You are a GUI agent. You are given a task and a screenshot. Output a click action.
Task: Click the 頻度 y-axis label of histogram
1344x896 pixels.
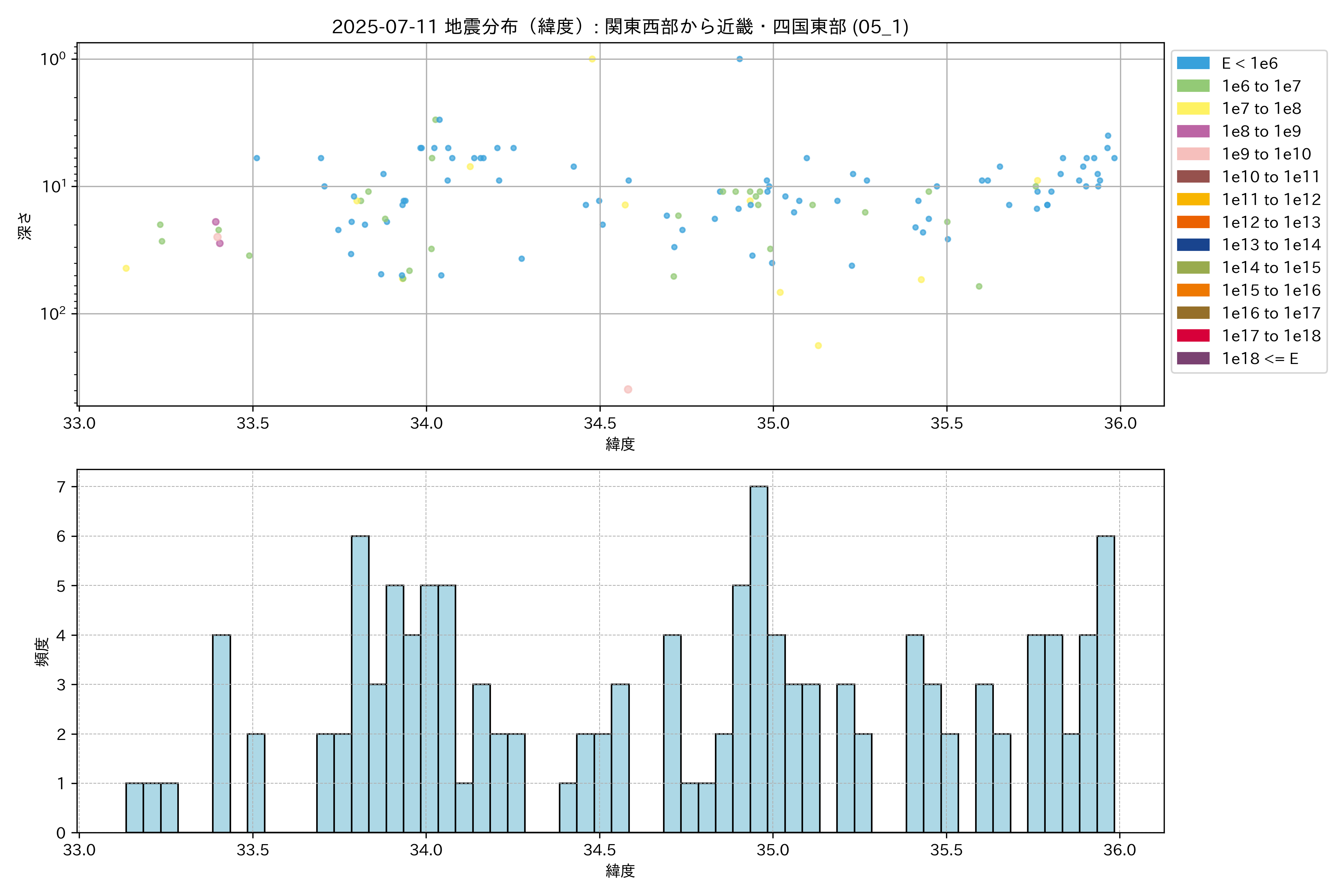42,652
